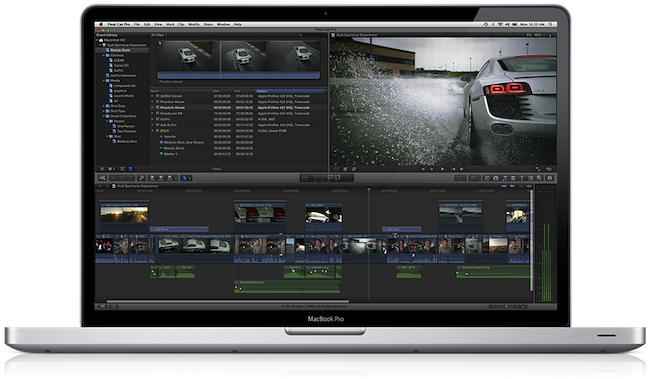Image resolution: width=651 pixels, height=379 pixels.
Task: Expand the ALEXA Sunset clip row
Action: [x=152, y=96]
